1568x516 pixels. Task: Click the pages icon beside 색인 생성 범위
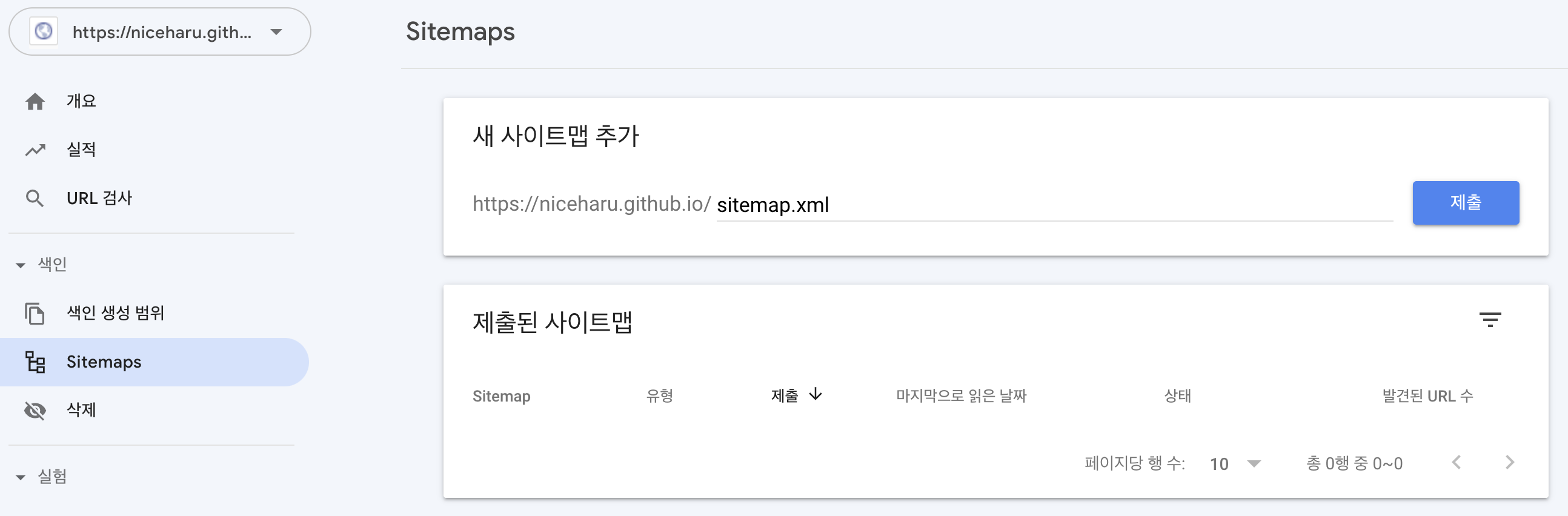coord(35,313)
